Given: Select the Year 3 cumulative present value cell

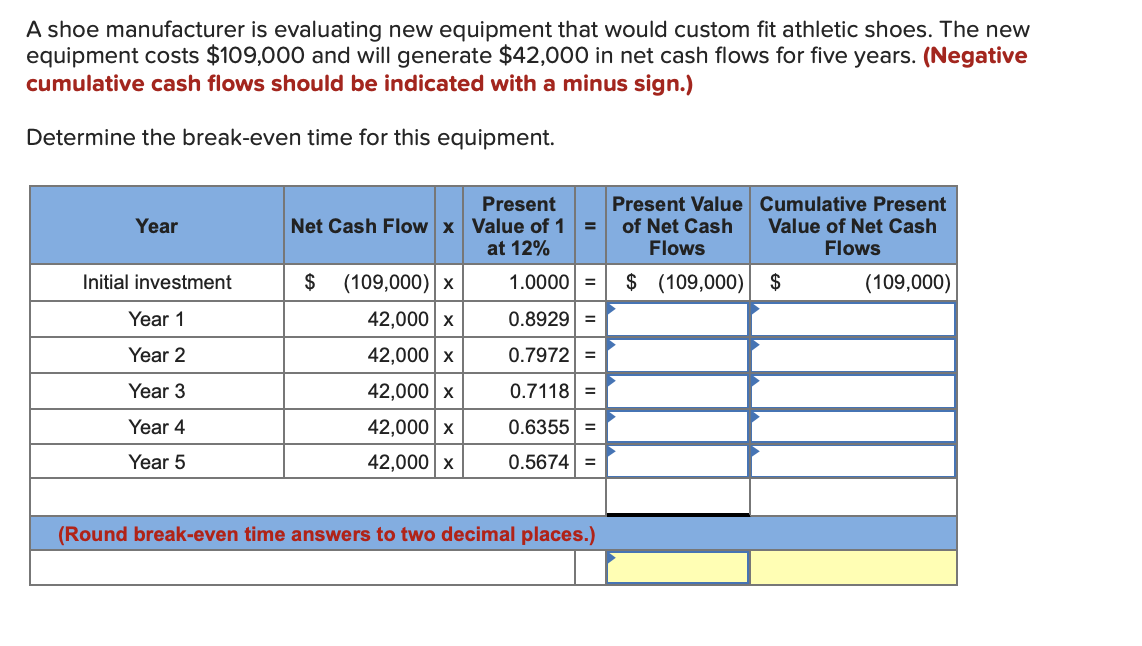Looking at the screenshot, I should 852,390.
